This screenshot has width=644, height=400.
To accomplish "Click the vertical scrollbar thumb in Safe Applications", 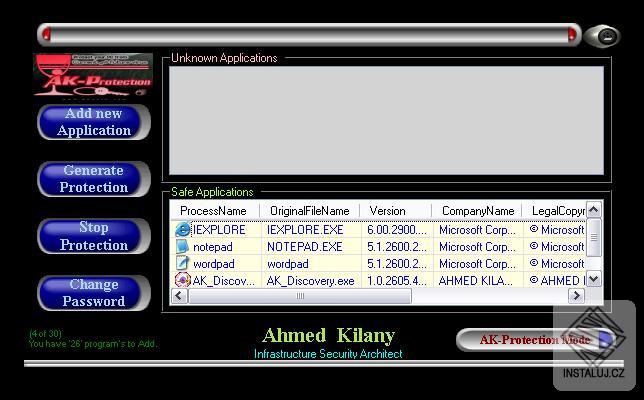I will 594,237.
